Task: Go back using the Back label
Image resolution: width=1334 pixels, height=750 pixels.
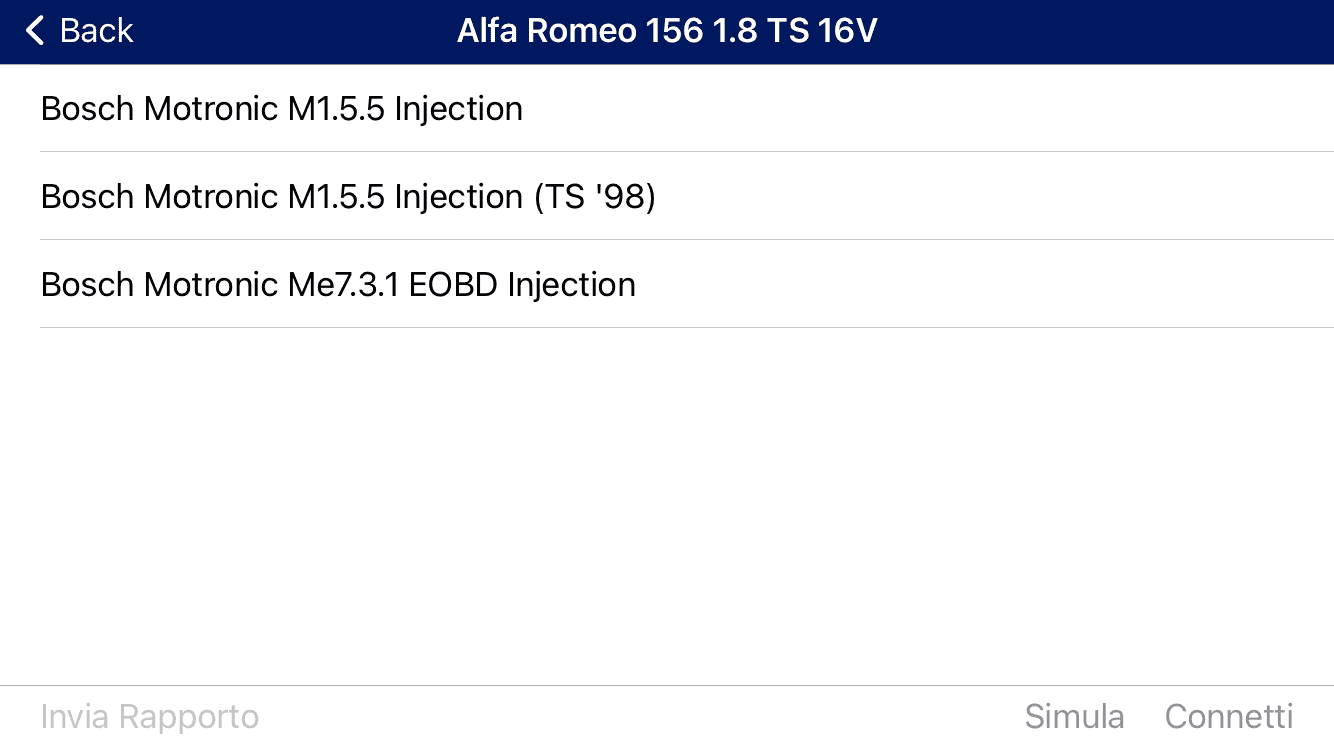Action: coord(96,31)
